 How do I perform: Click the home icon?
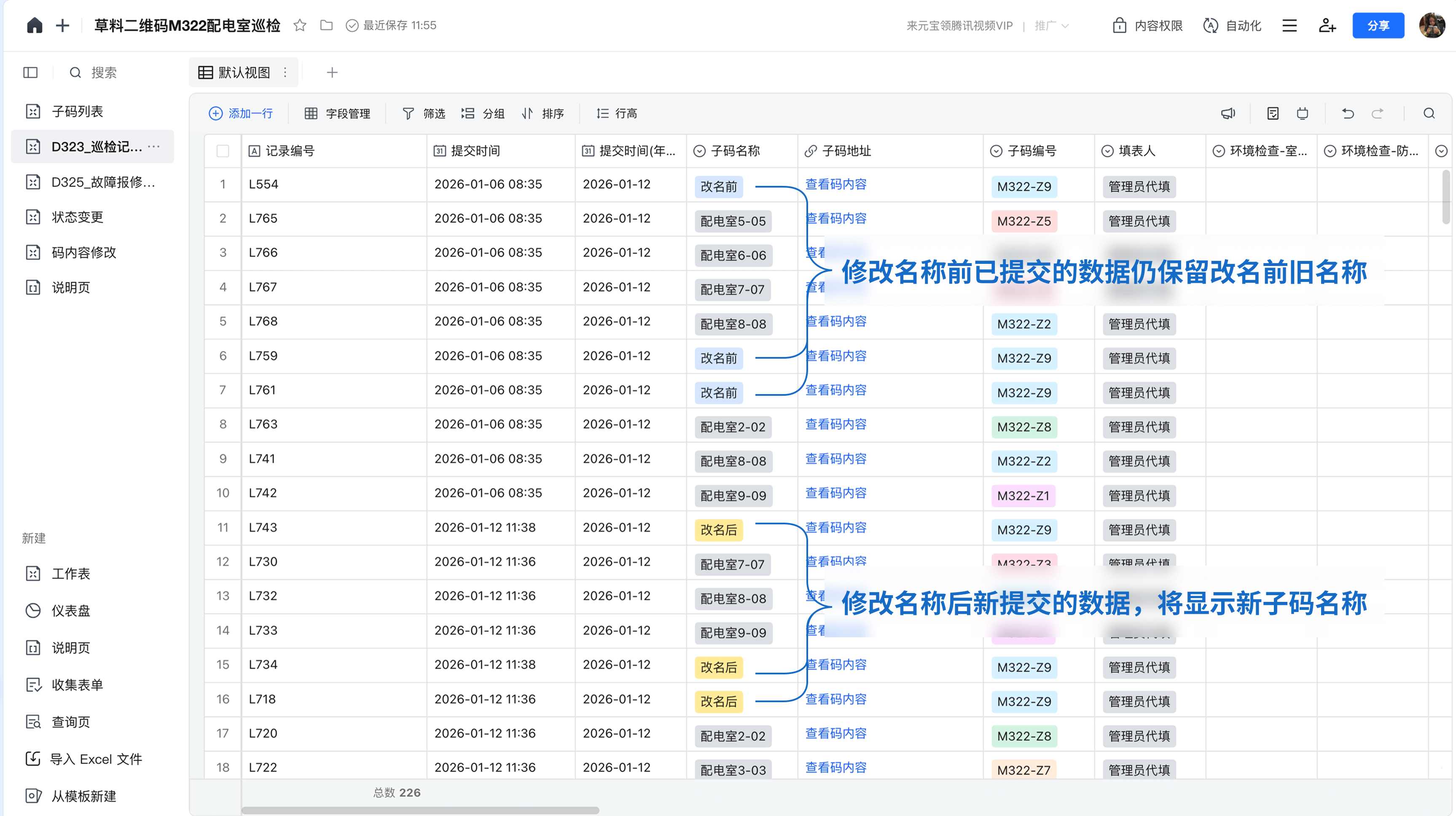click(x=35, y=25)
